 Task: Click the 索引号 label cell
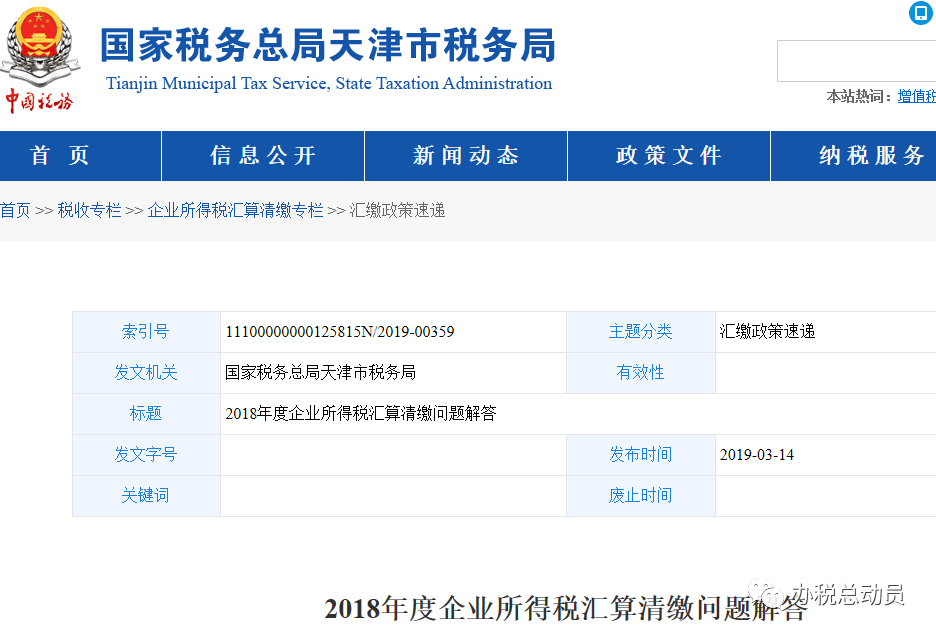(x=146, y=331)
